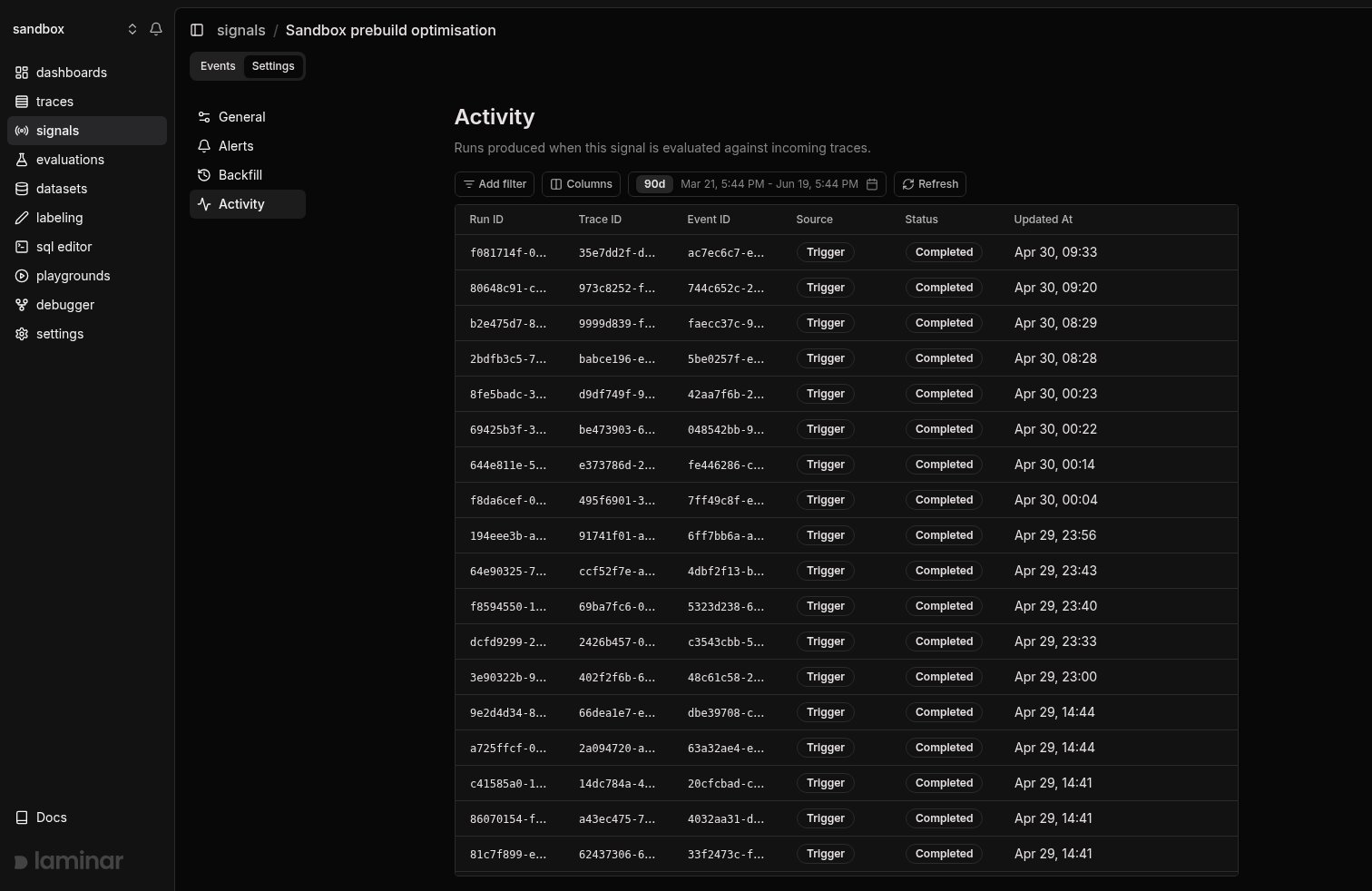Click run ID 644e811e-5...
This screenshot has width=1372, height=891.
pyautogui.click(x=508, y=465)
